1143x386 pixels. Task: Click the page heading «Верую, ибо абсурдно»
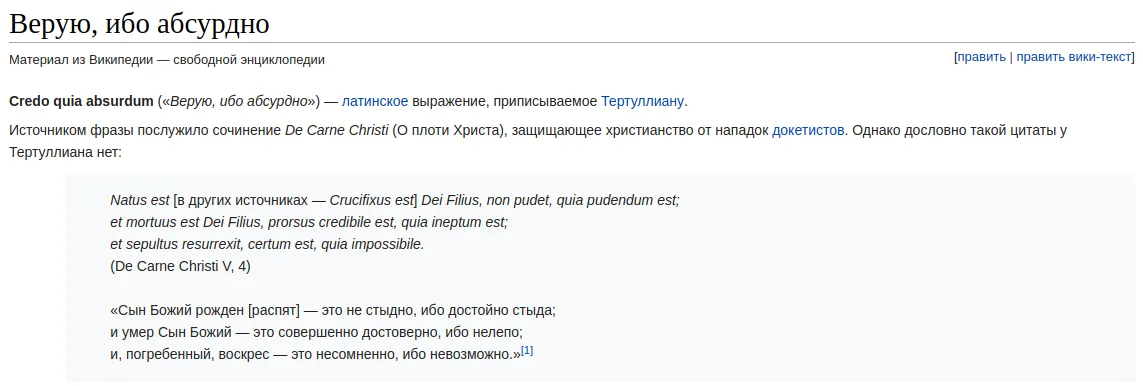coord(139,24)
